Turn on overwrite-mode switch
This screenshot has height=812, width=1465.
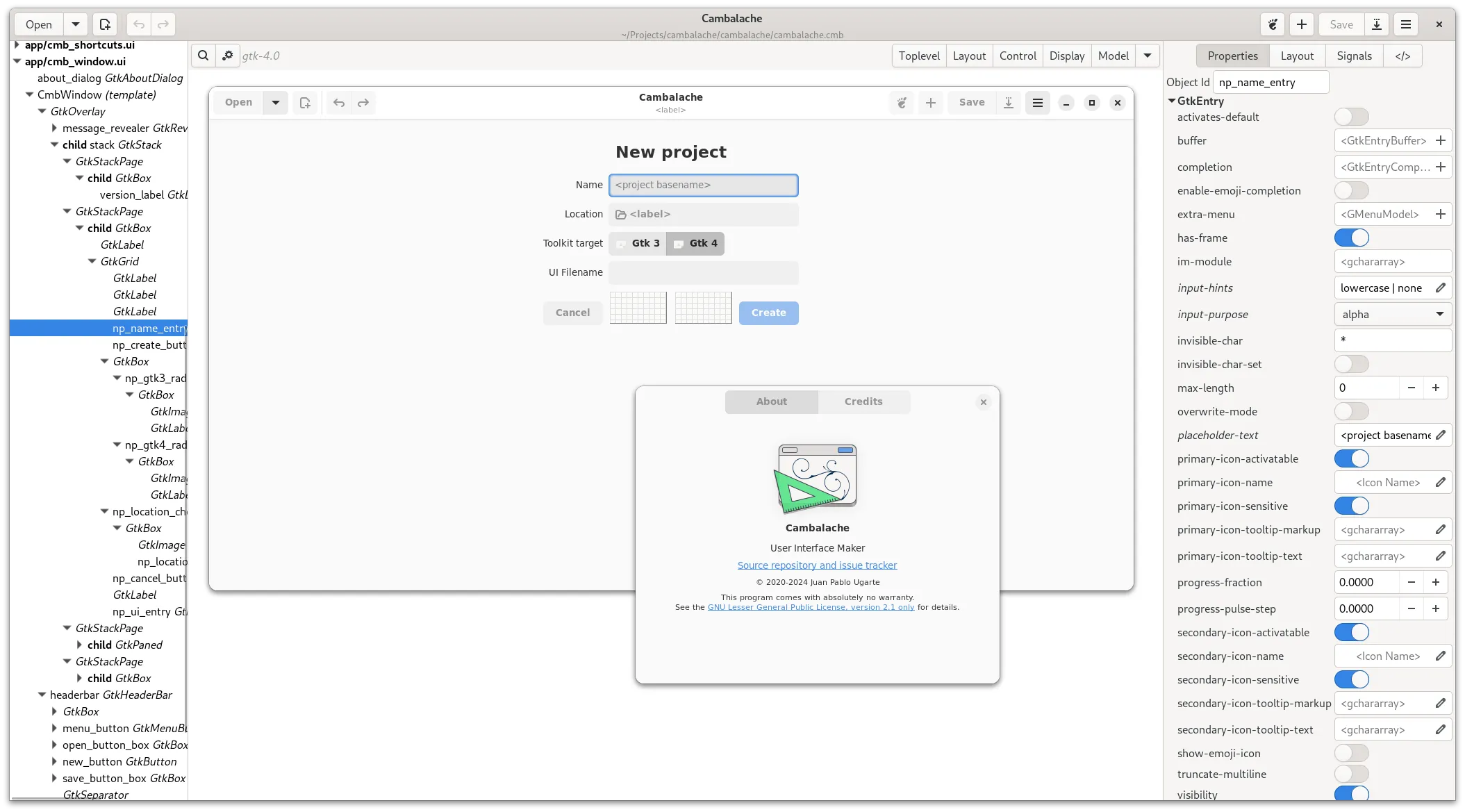click(1351, 411)
